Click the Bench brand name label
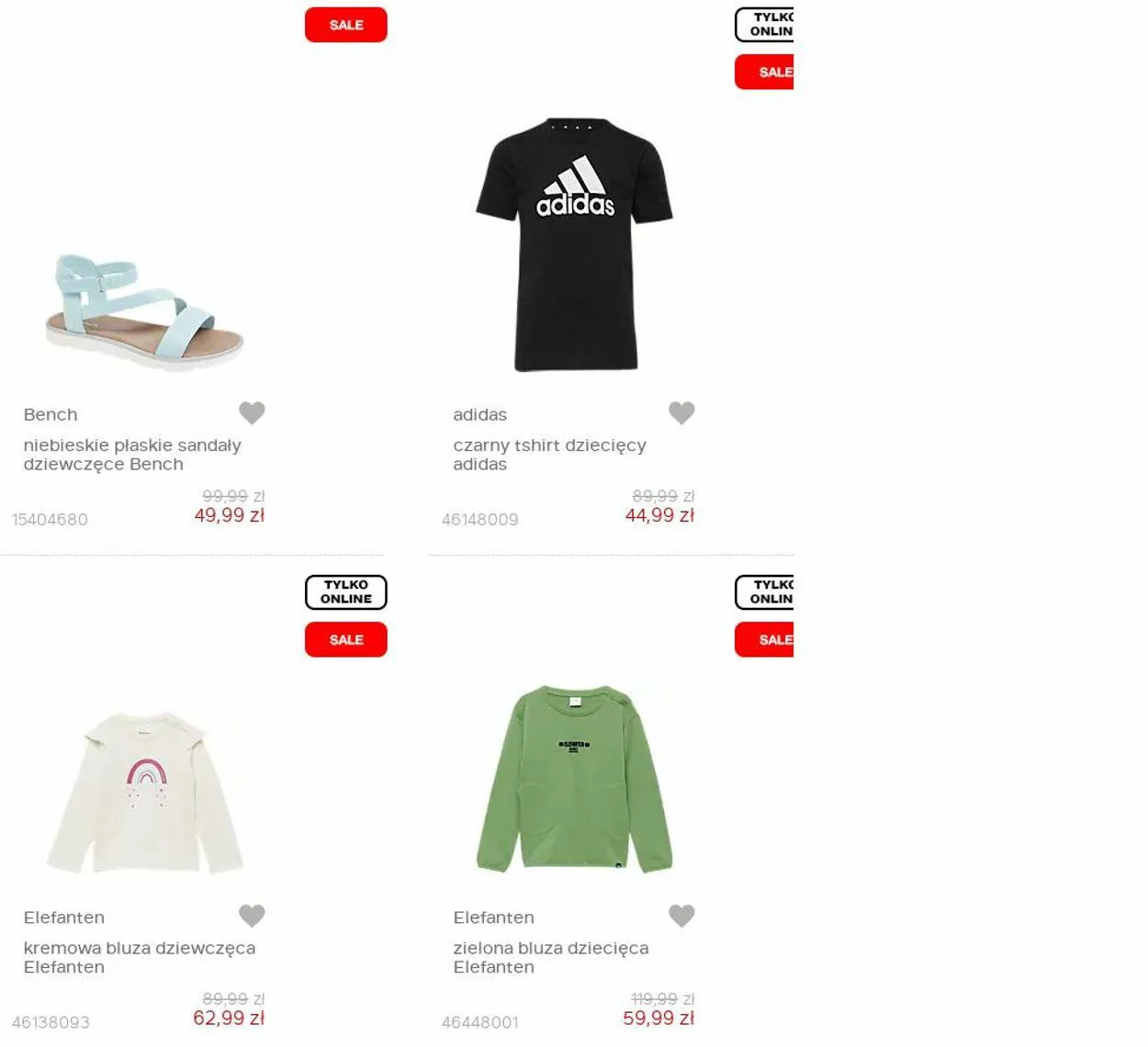 51,415
